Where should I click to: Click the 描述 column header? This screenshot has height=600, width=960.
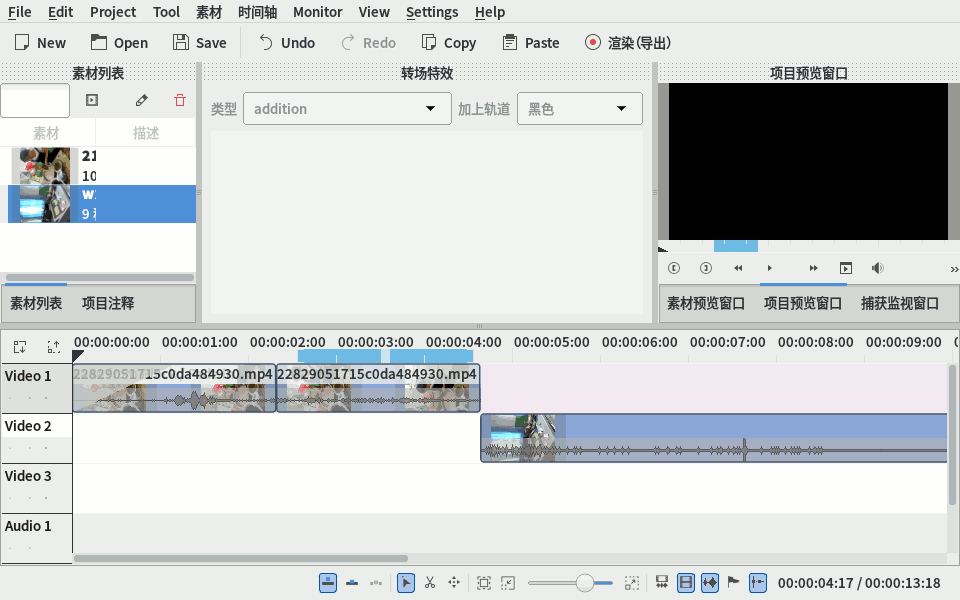pos(146,133)
